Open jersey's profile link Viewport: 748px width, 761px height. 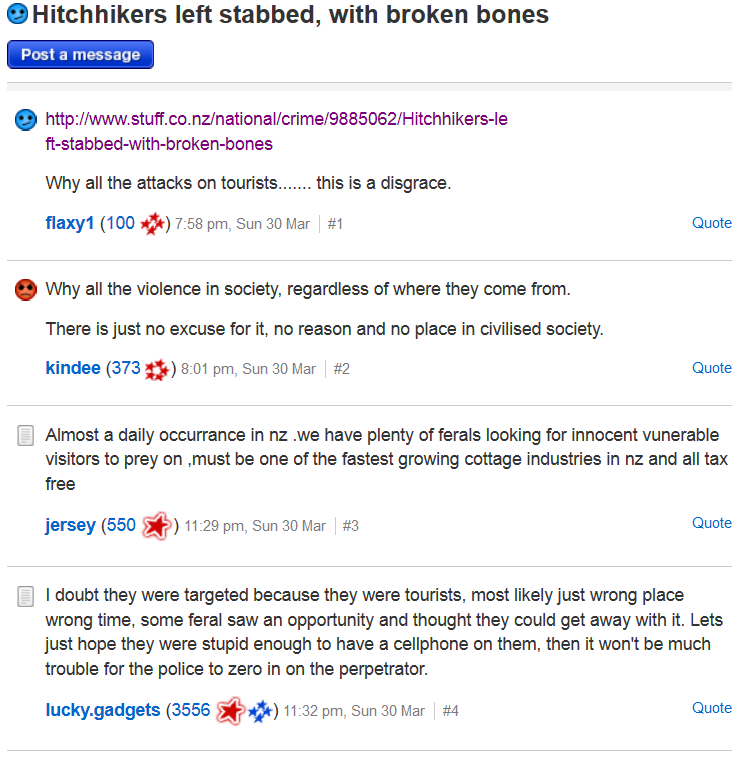(70, 525)
